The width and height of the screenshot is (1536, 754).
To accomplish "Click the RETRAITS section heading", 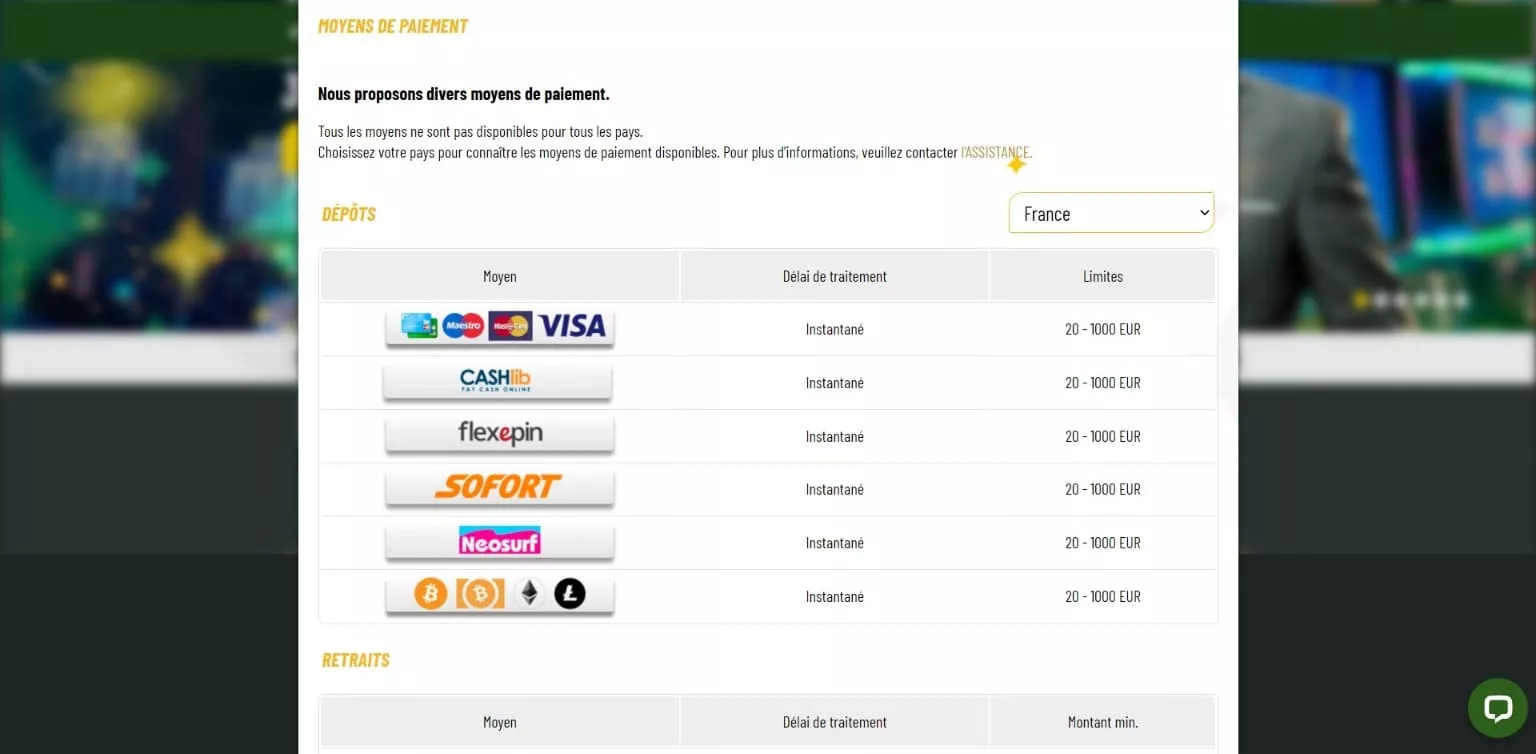I will (356, 660).
